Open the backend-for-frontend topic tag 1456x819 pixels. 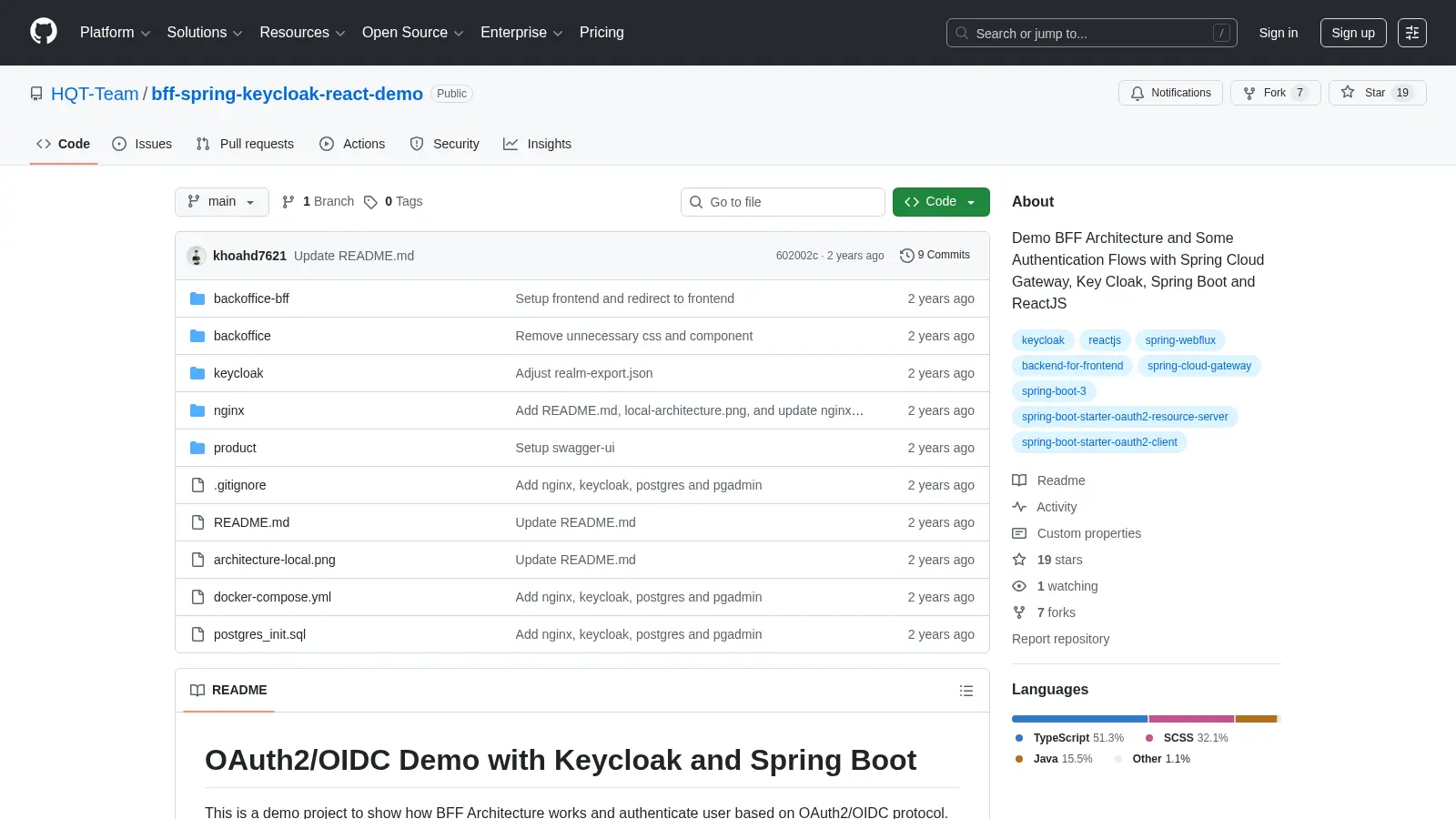[x=1072, y=366]
